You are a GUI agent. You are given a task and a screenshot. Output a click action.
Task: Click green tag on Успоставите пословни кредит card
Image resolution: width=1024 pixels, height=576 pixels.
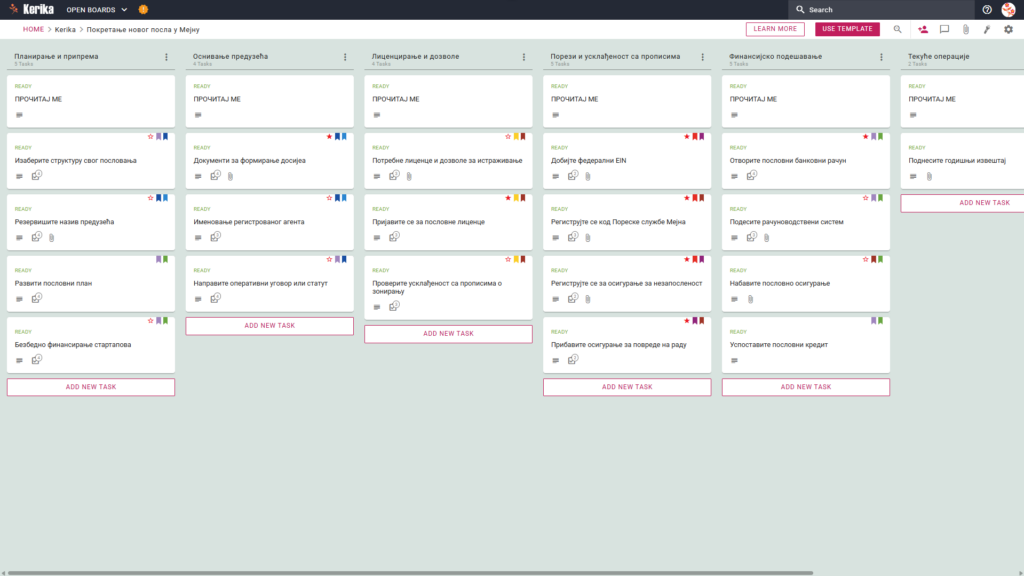click(880, 321)
